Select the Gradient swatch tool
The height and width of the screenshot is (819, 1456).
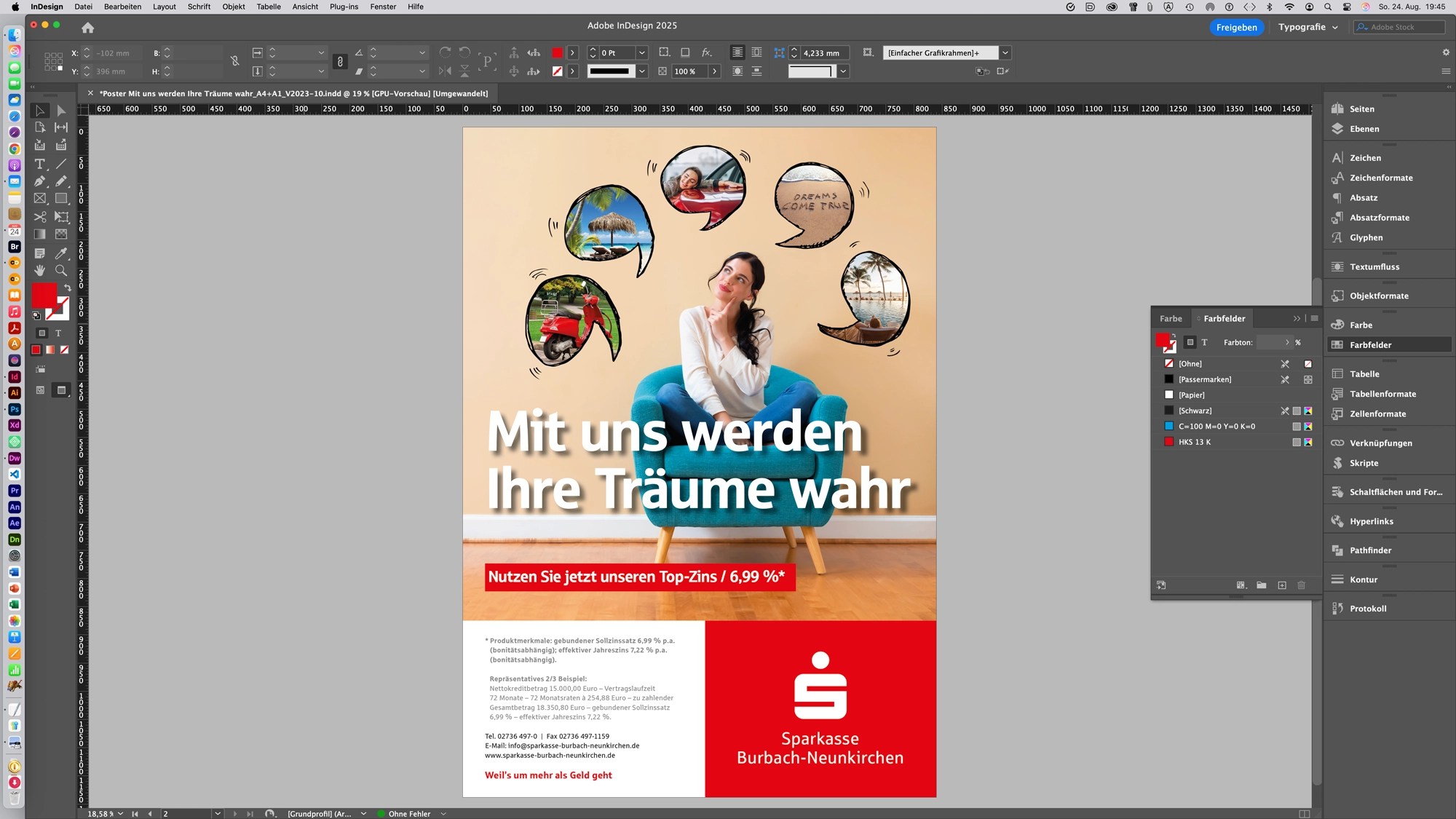tap(40, 234)
